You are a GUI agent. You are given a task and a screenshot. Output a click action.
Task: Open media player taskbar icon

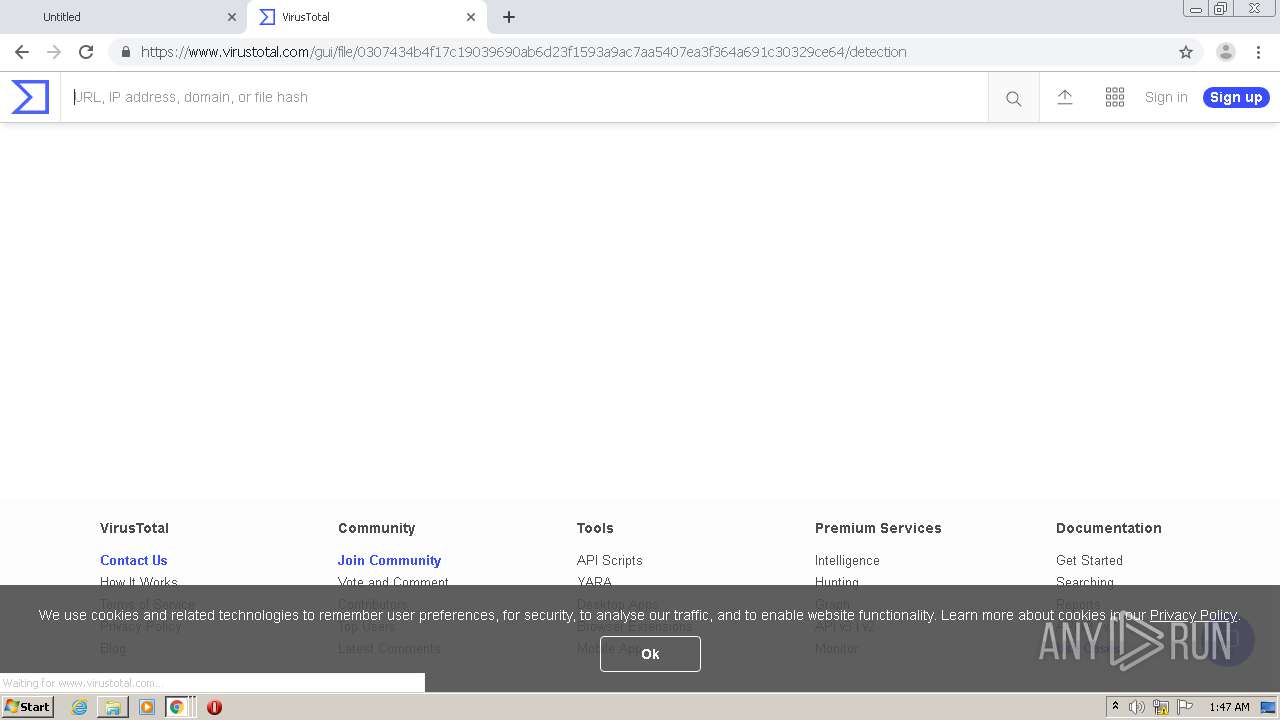(147, 707)
